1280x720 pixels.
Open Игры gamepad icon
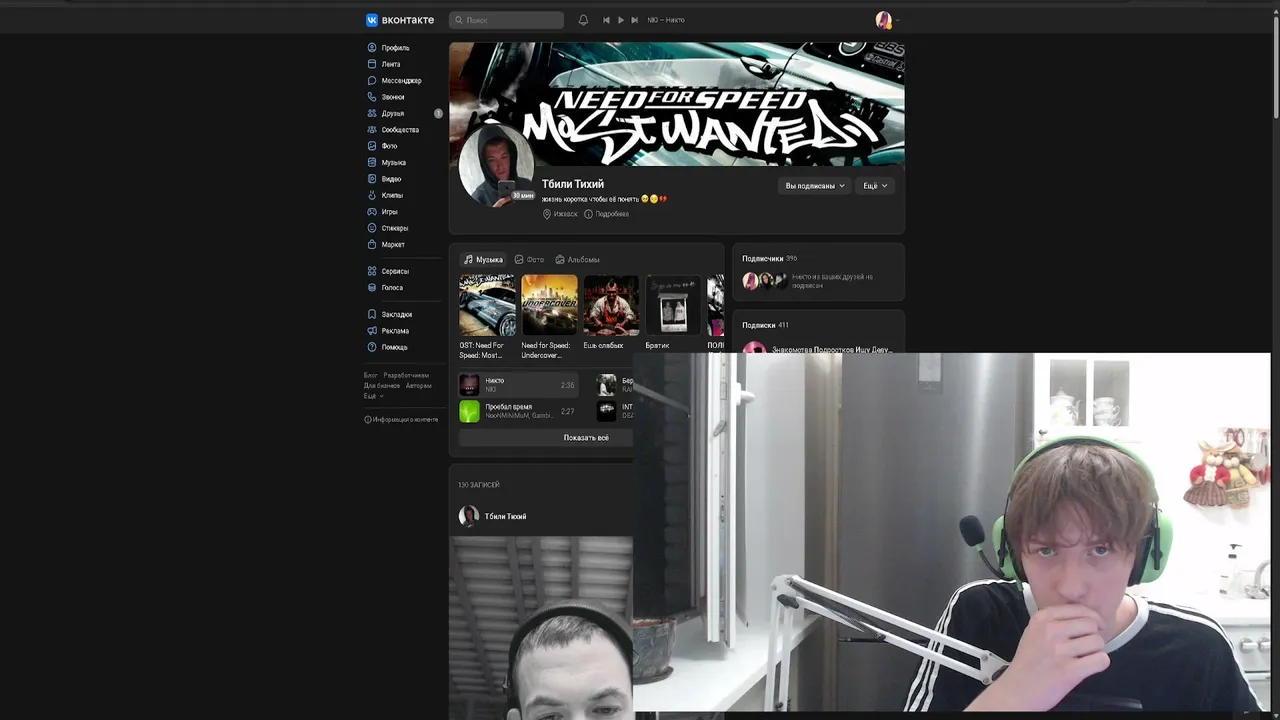[x=372, y=212]
